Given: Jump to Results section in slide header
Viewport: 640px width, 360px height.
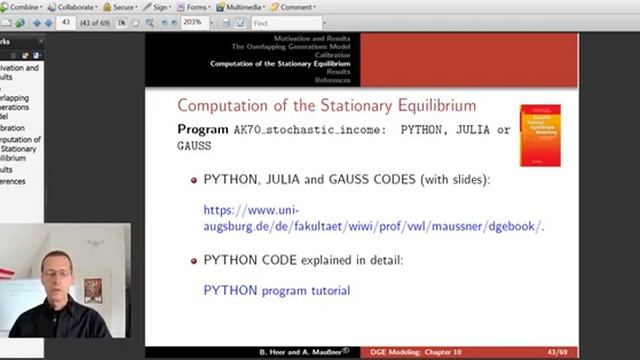Looking at the screenshot, I should 338,72.
